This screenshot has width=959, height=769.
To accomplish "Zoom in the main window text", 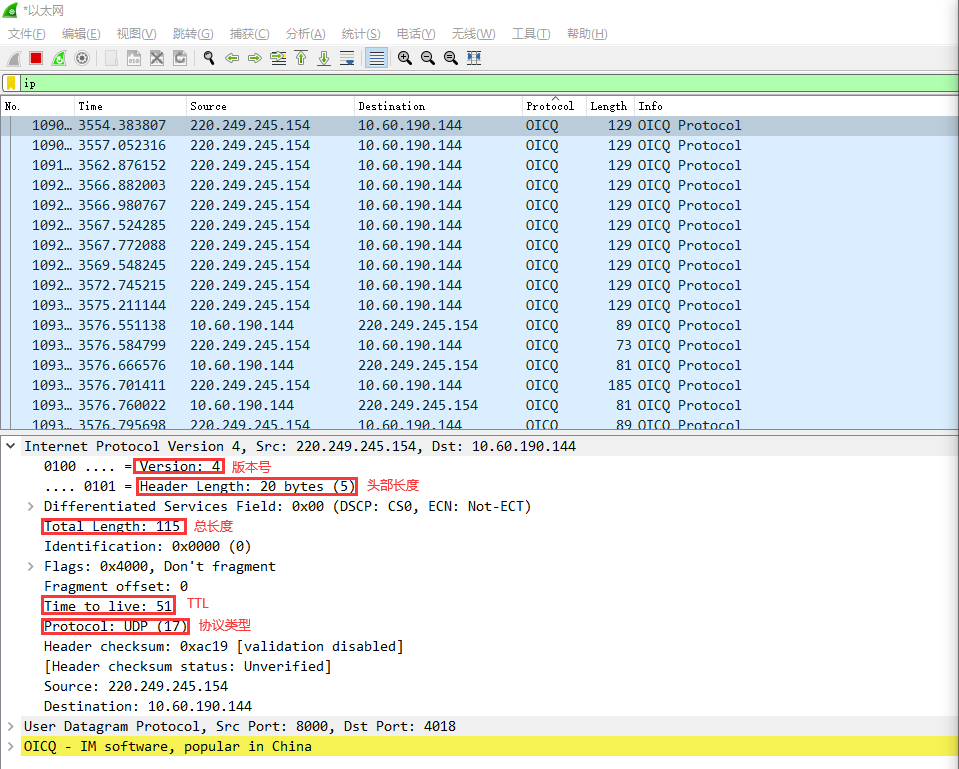I will pos(404,58).
